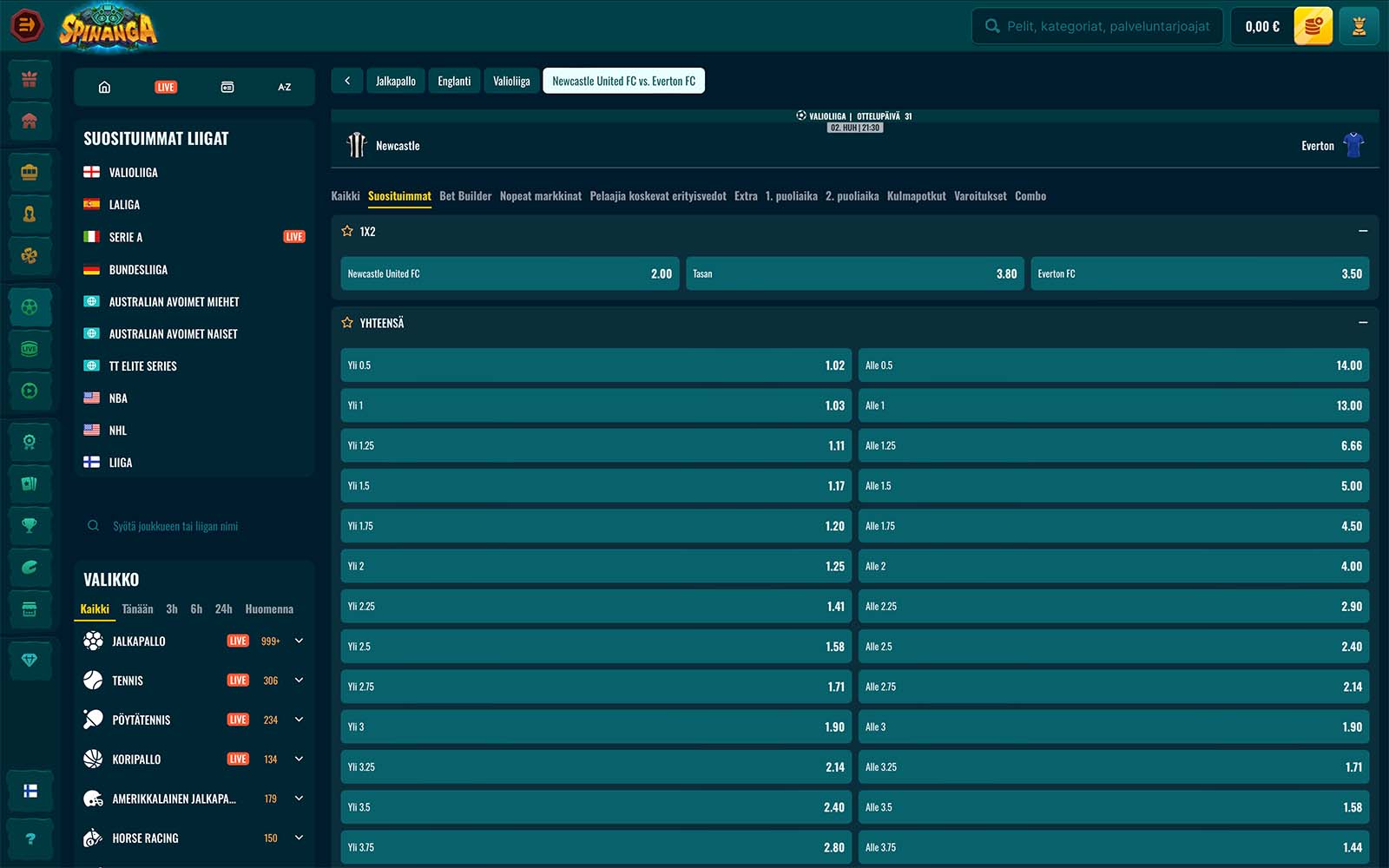Click the A-Z sports list icon

pos(284,87)
